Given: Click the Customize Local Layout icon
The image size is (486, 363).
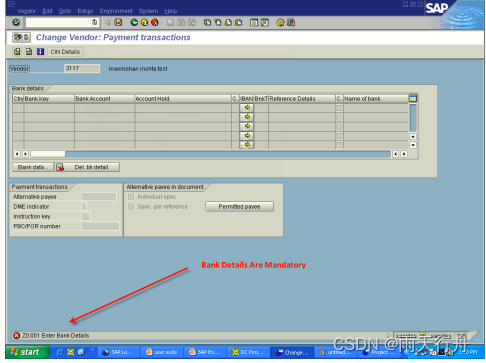Looking at the screenshot, I should click(x=291, y=22).
